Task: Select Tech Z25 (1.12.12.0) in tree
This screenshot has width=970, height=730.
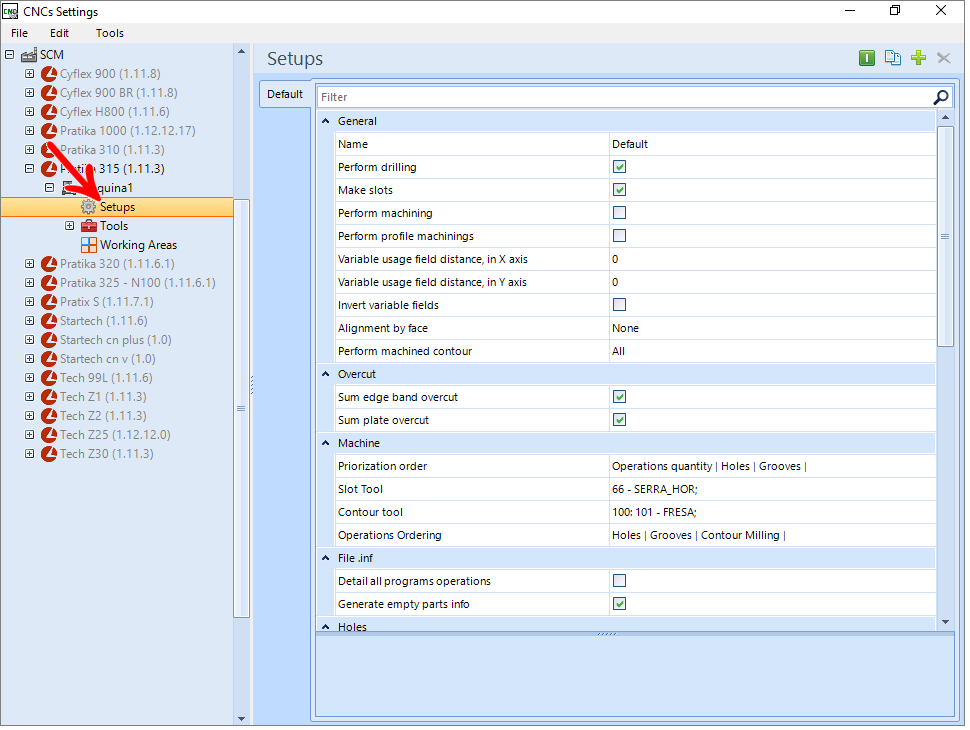Action: tap(115, 435)
